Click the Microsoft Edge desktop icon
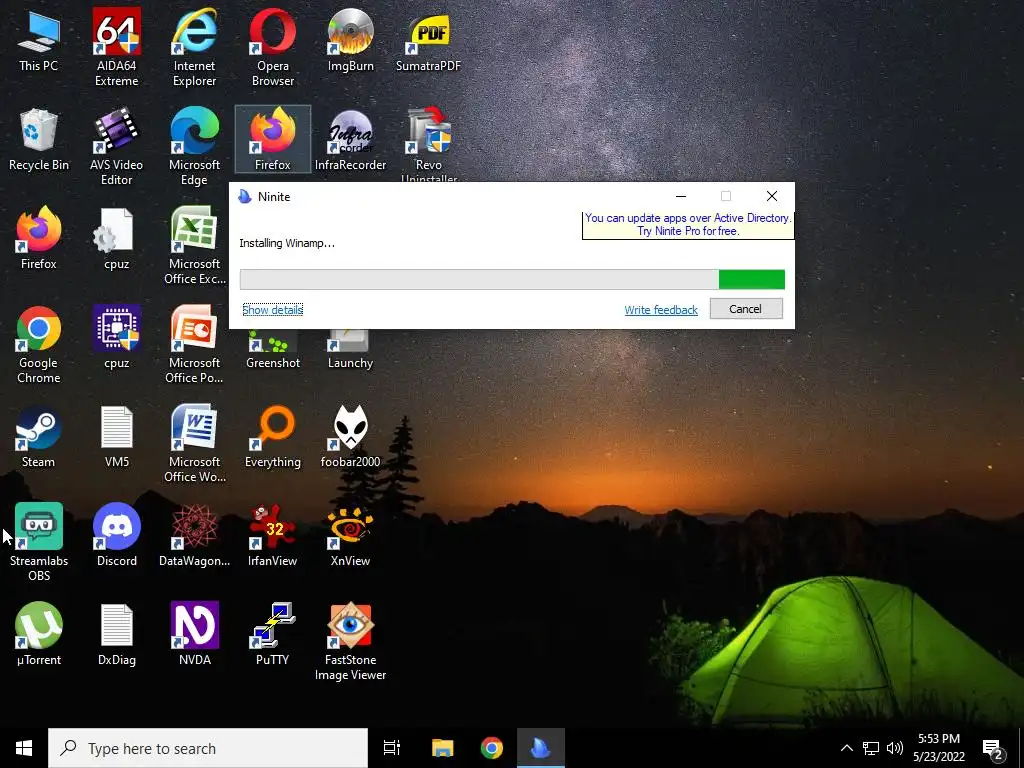Viewport: 1024px width, 768px height. 195,146
